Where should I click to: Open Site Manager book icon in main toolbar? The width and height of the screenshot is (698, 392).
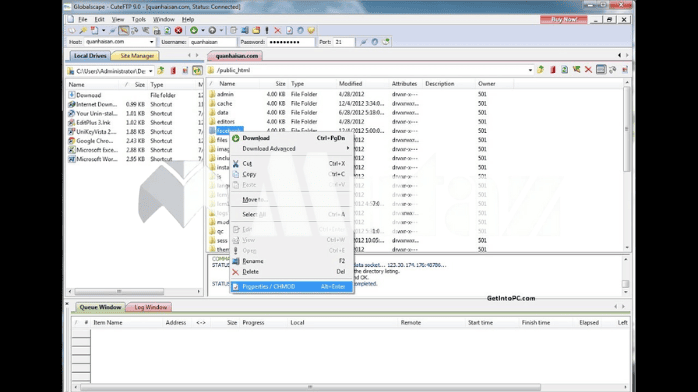(x=72, y=31)
